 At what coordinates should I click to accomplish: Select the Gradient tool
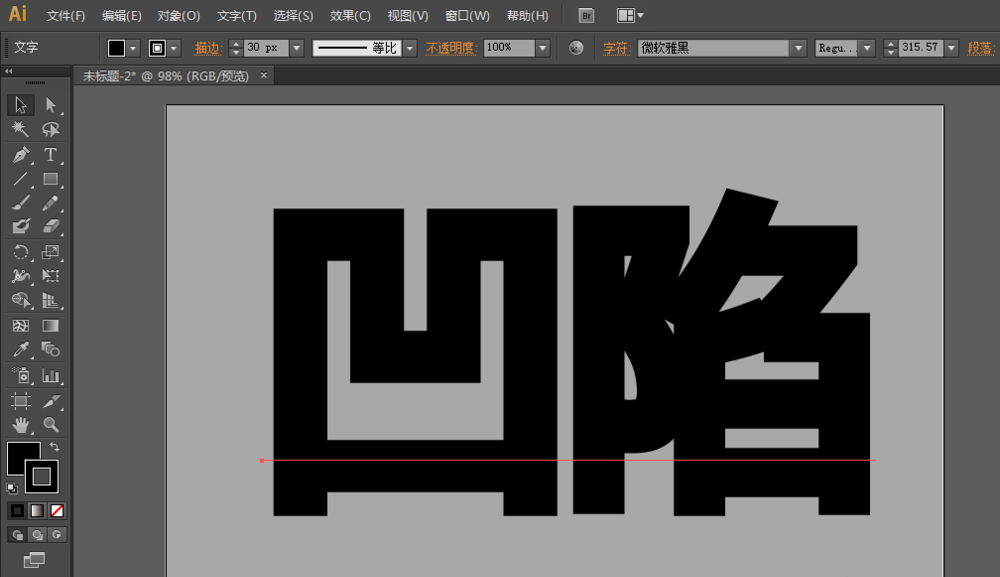[x=50, y=326]
